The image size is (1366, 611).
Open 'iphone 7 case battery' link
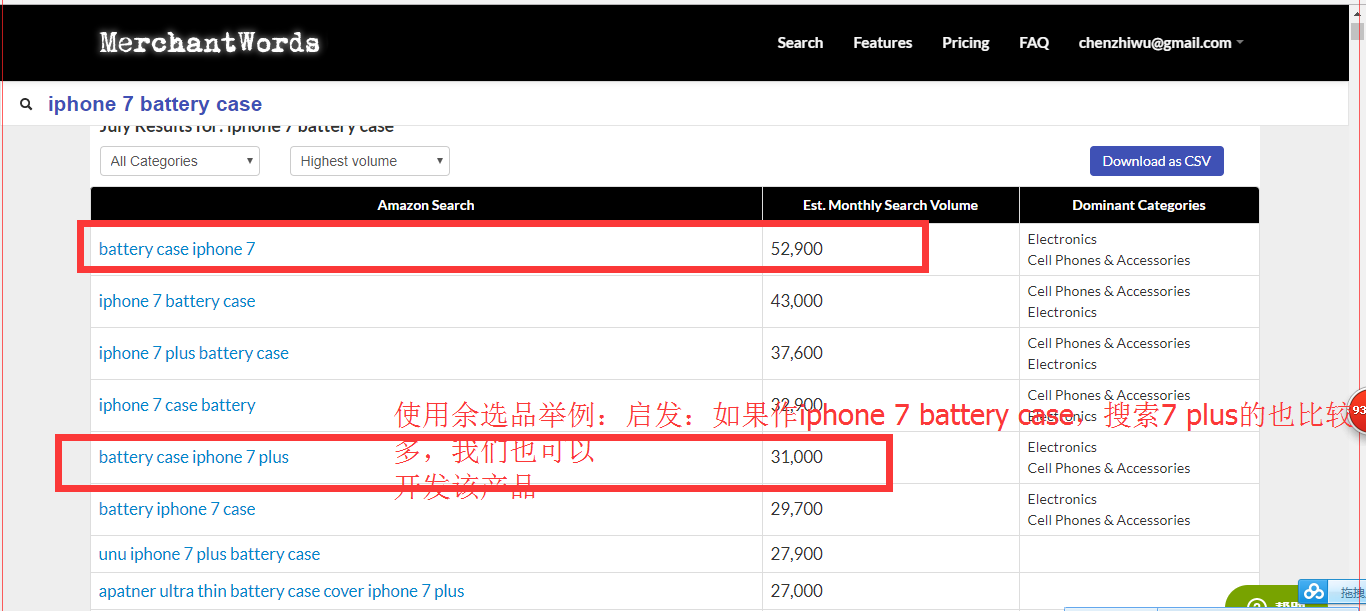[x=177, y=405]
